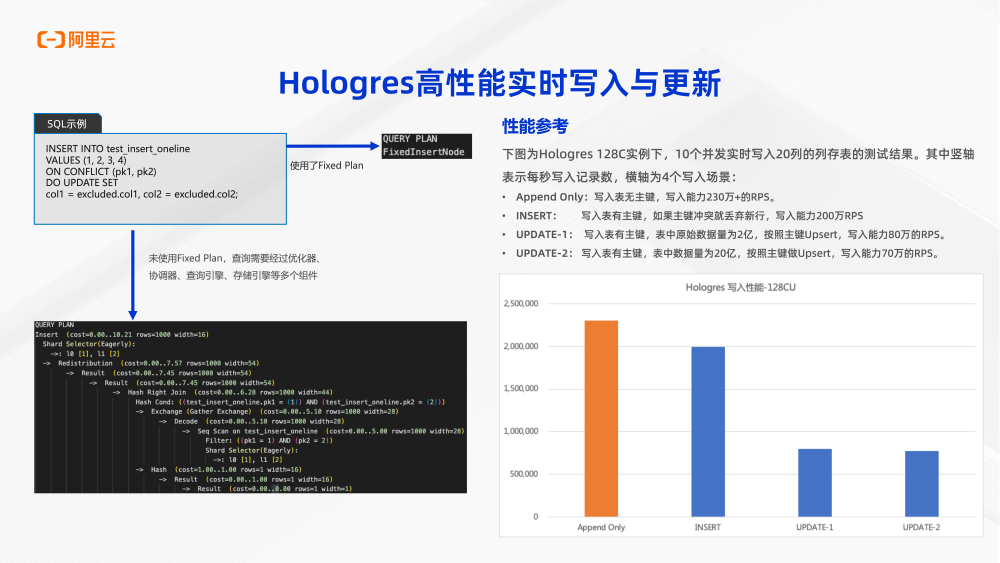The image size is (1000, 563).
Task: Click the 未使用Fixed Plan explanation text
Action: pyautogui.click(x=235, y=258)
